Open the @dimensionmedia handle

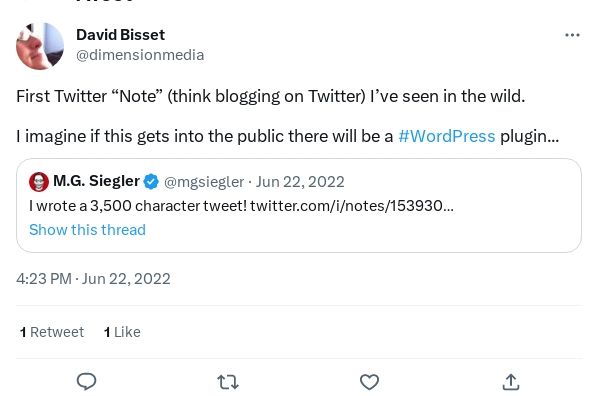(140, 55)
